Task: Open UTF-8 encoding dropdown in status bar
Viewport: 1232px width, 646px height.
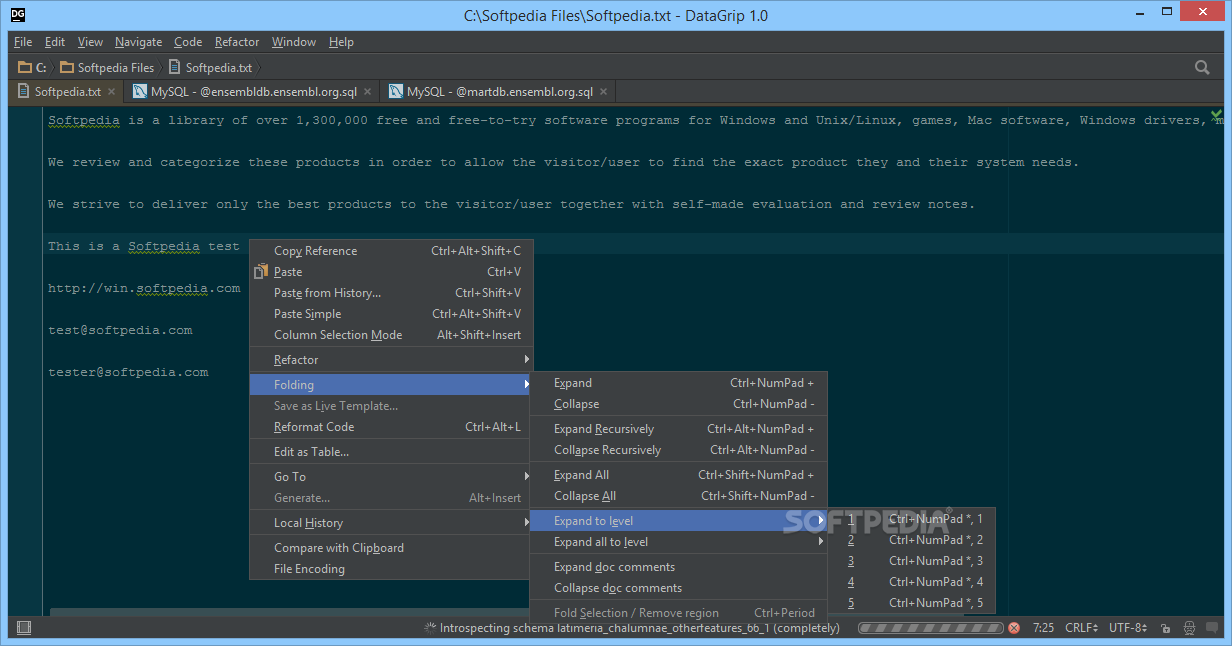Action: point(1129,628)
